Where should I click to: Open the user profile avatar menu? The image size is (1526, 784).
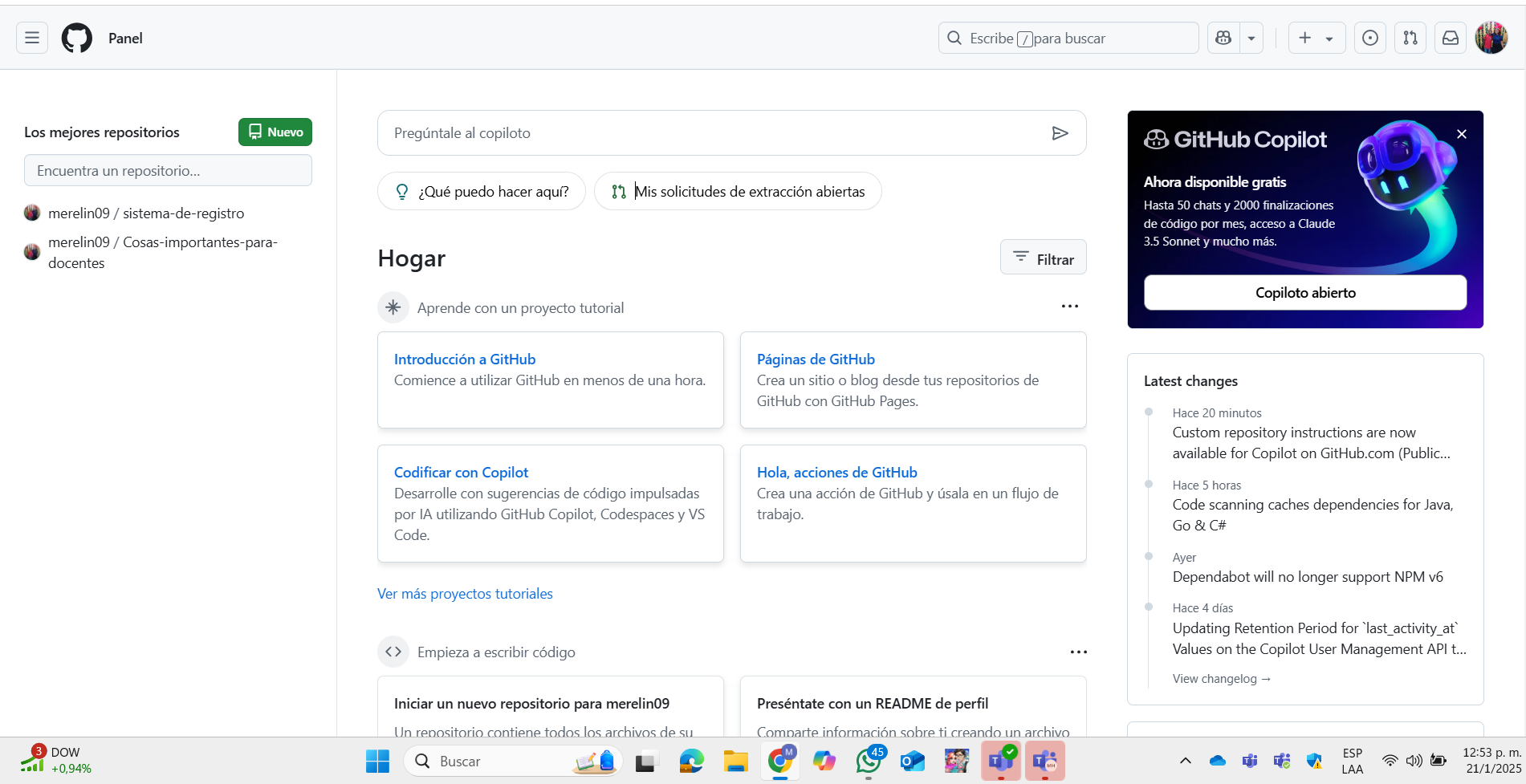coord(1491,38)
